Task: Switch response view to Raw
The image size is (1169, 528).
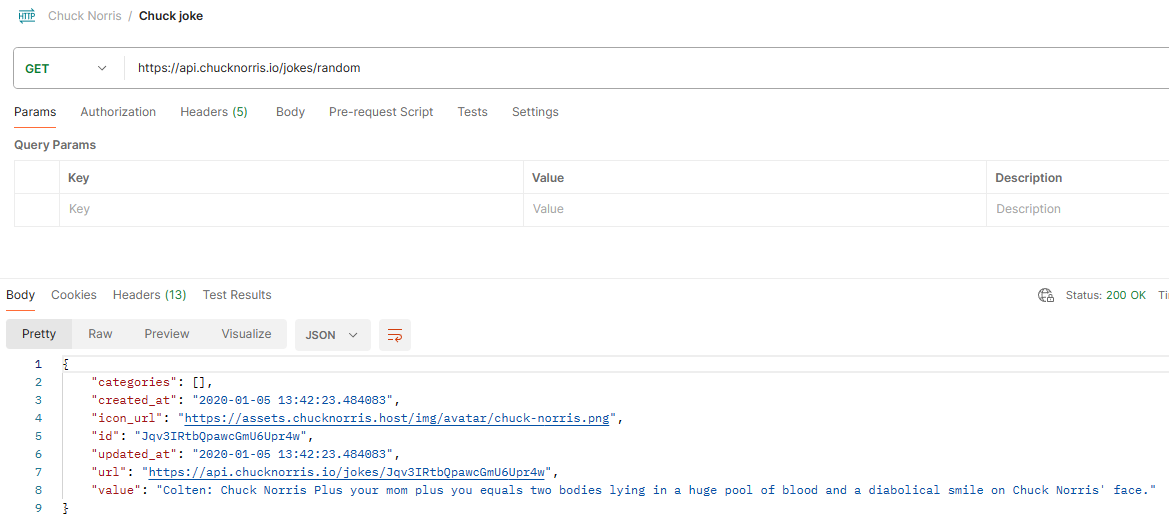Action: (100, 334)
